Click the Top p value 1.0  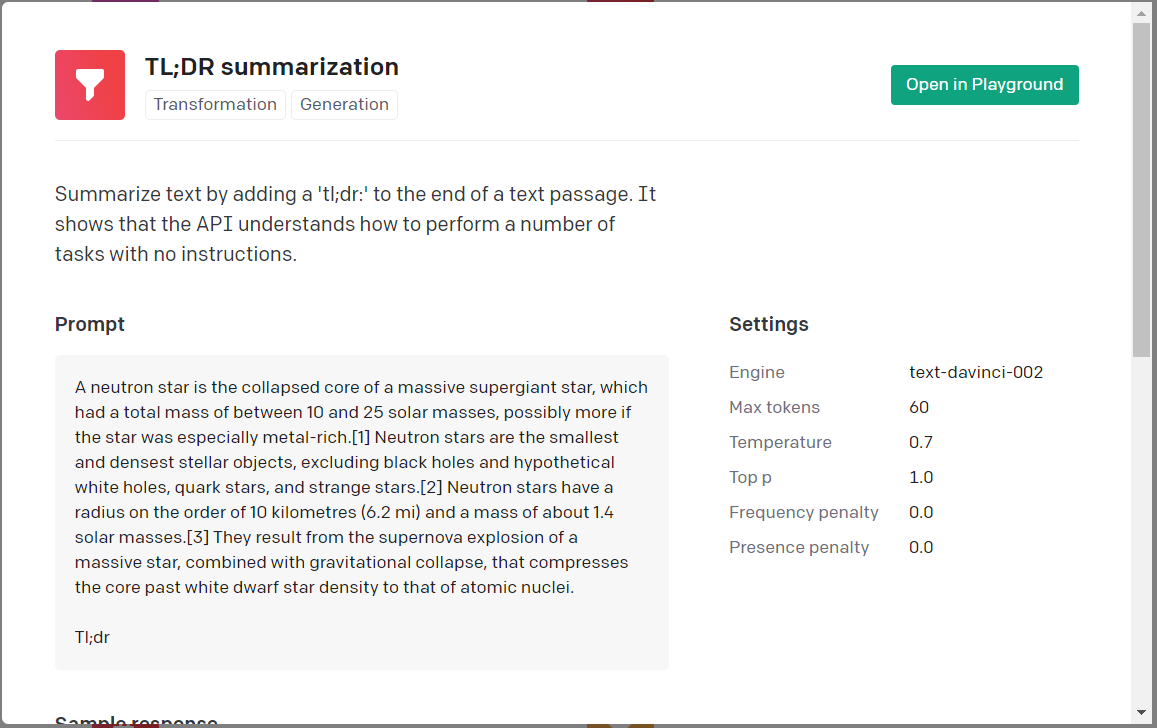tap(921, 477)
